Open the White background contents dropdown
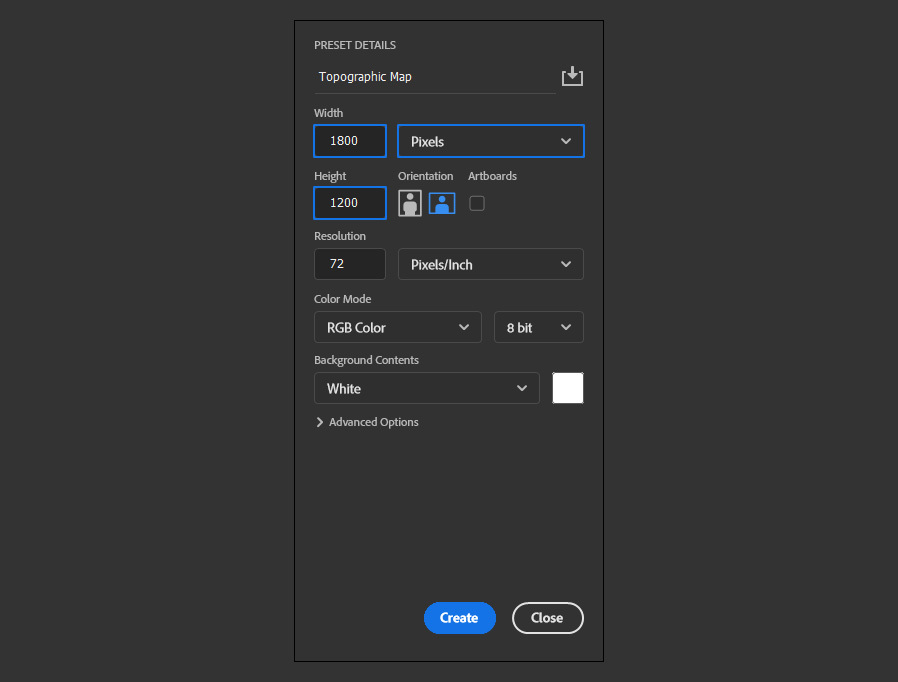The image size is (898, 682). (427, 388)
